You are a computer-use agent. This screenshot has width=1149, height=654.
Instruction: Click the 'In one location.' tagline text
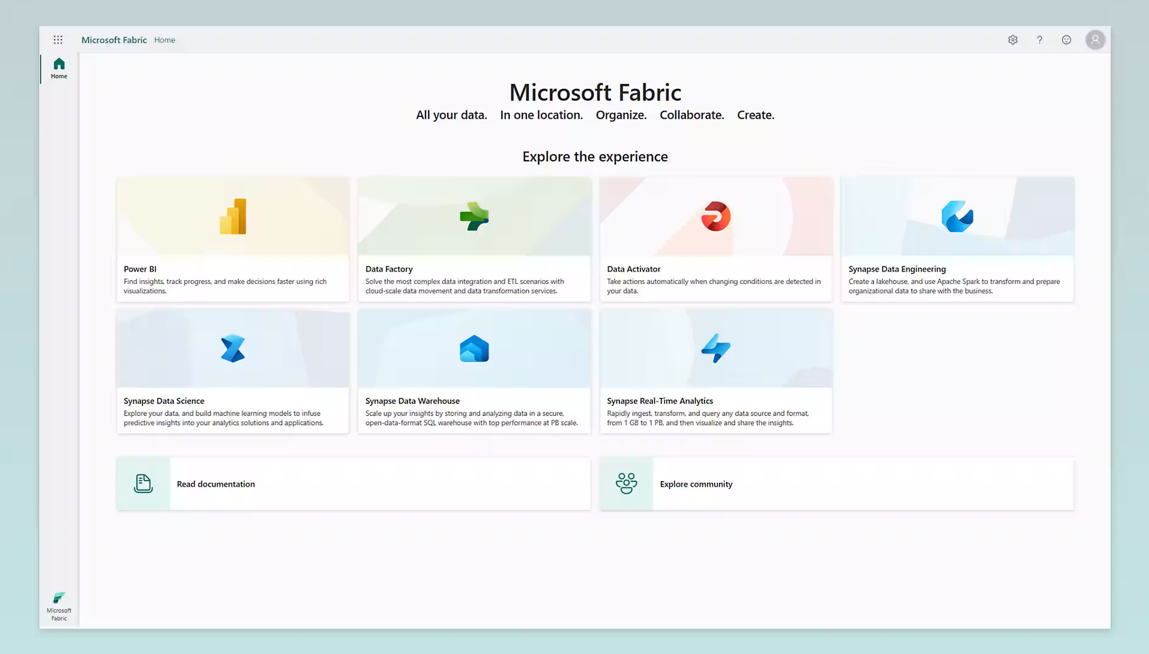542,115
